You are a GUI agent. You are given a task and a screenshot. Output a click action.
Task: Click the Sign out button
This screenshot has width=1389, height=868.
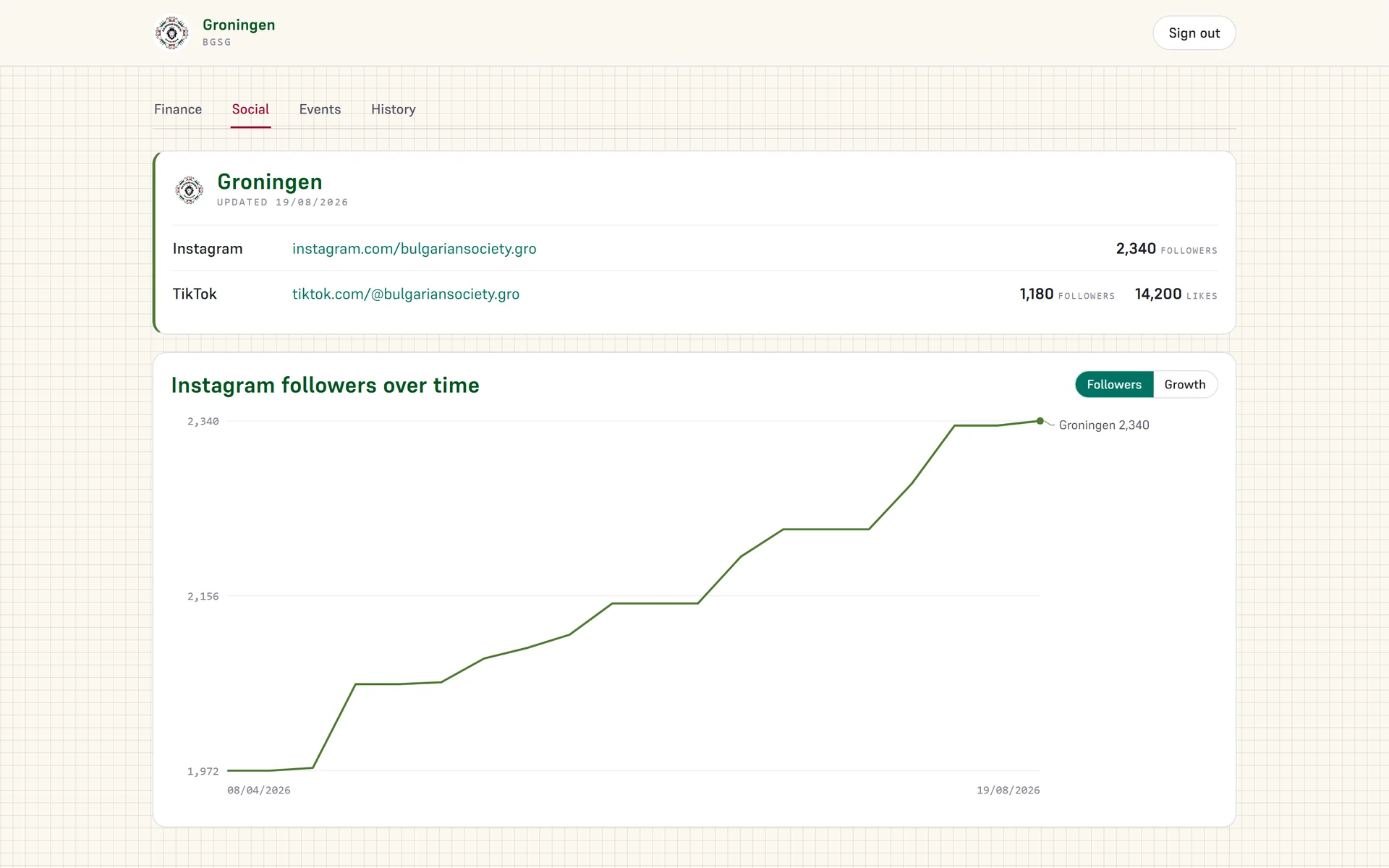pyautogui.click(x=1194, y=33)
